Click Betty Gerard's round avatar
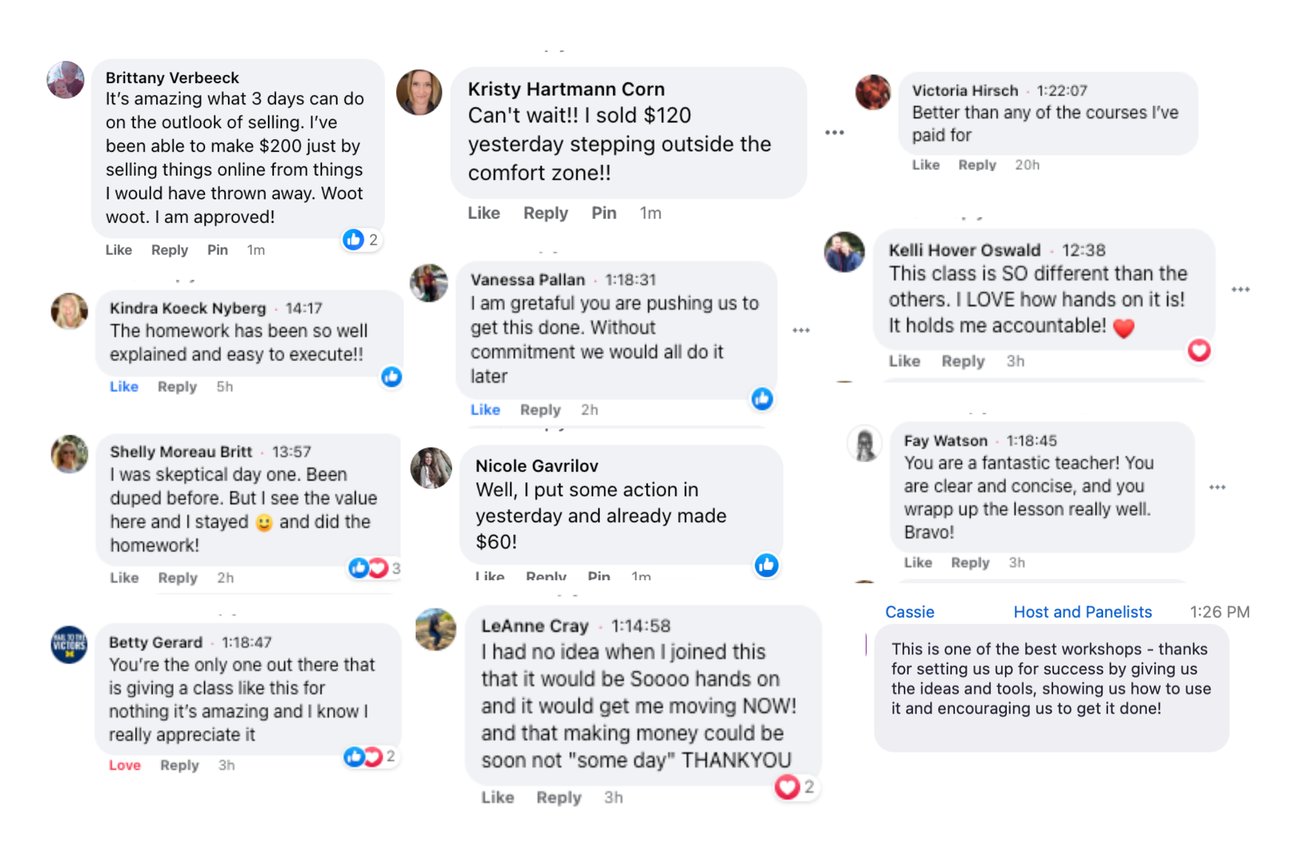Viewport: 1300px width, 862px height. [69, 645]
